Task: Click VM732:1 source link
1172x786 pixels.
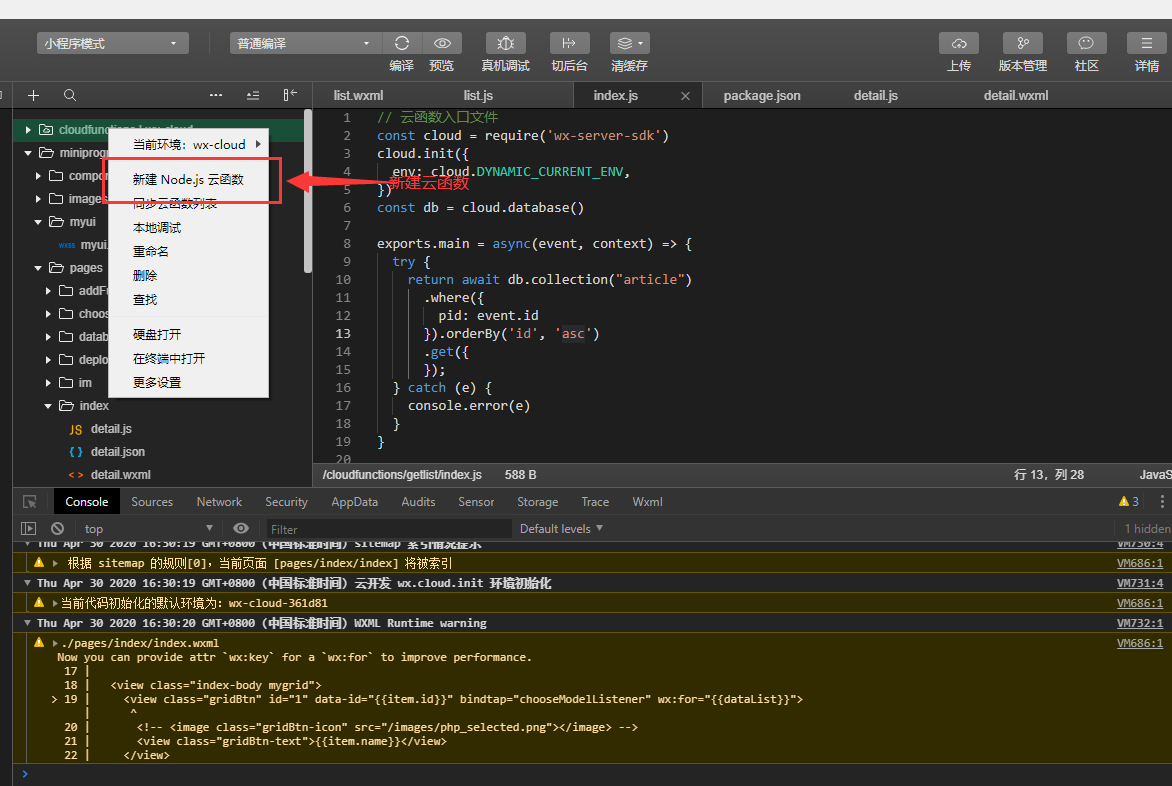Action: tap(1140, 622)
